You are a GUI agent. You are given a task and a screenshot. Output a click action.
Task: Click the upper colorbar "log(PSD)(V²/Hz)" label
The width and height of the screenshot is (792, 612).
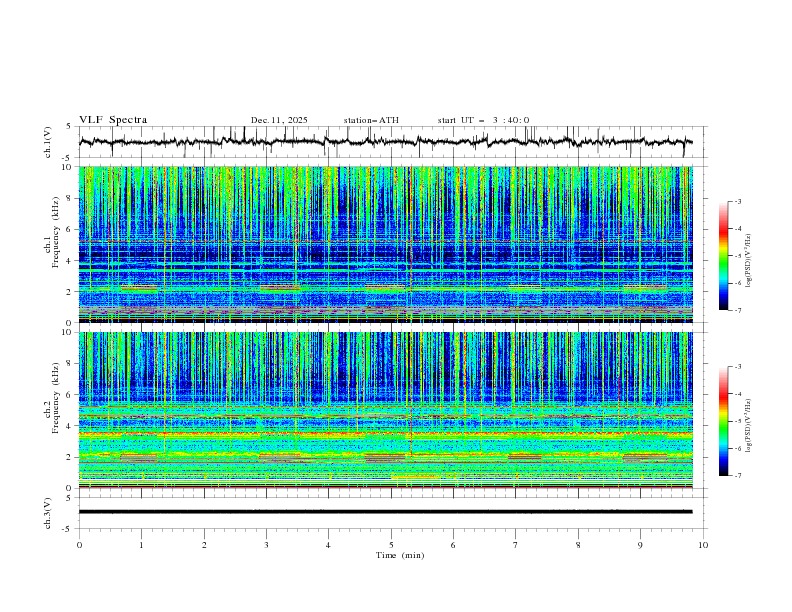click(750, 261)
